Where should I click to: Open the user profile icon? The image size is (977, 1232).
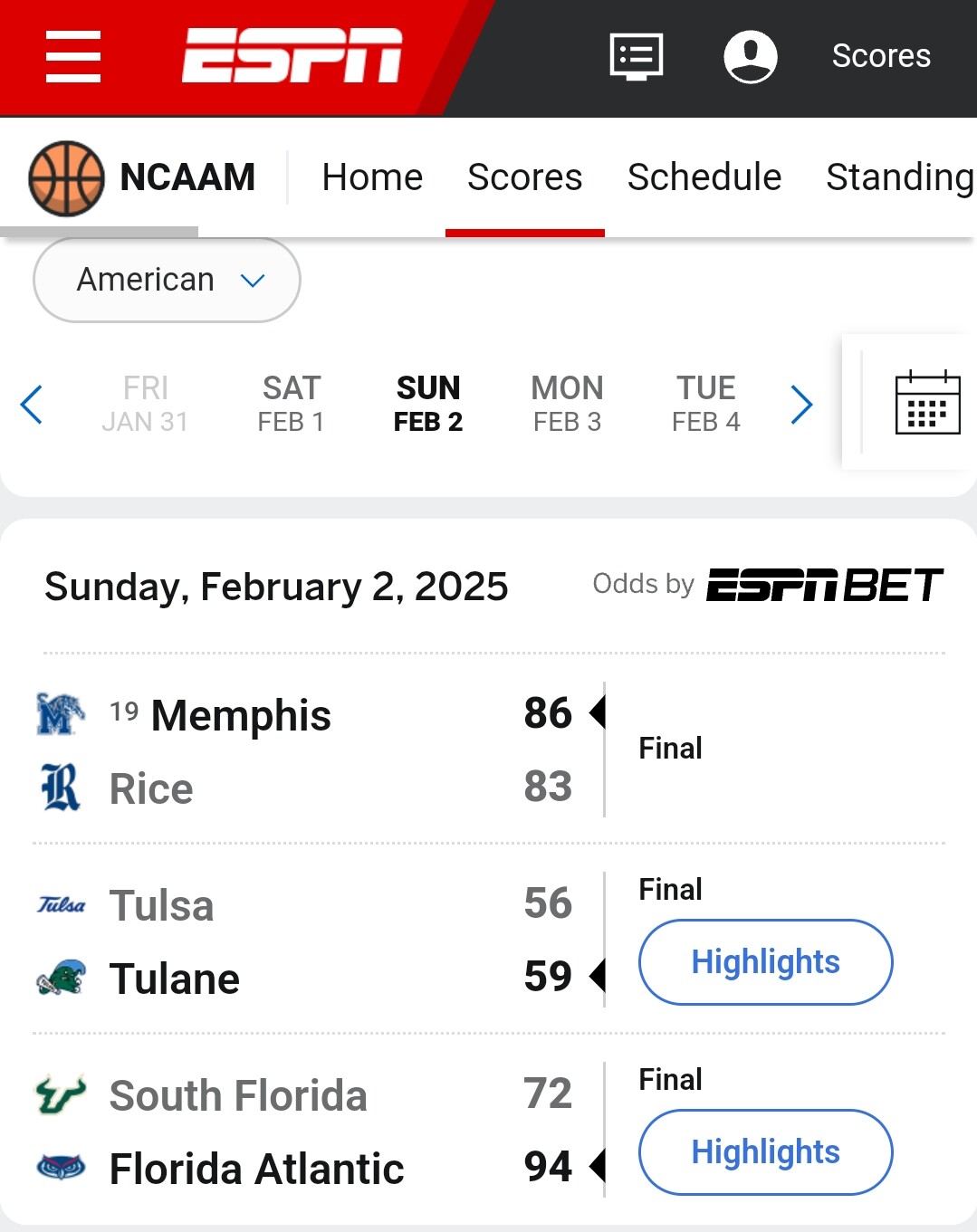[750, 56]
